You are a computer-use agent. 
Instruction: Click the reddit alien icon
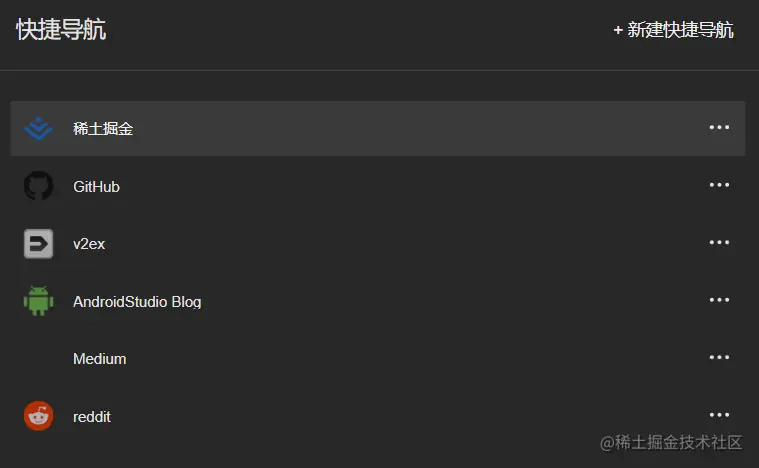coord(38,416)
